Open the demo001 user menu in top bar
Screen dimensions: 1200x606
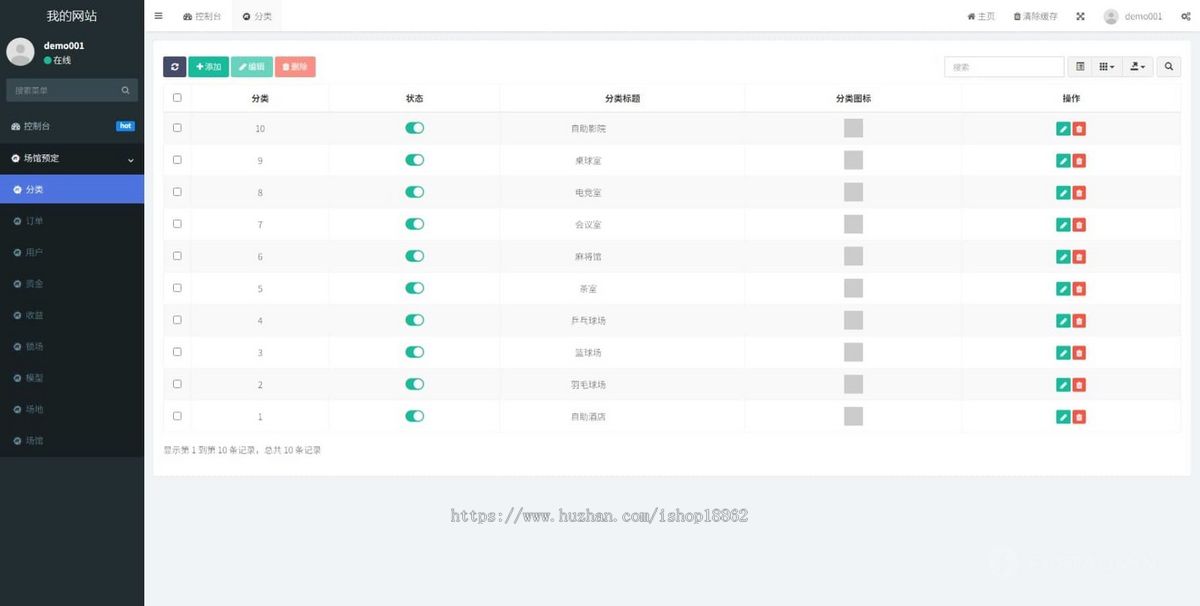click(1133, 16)
